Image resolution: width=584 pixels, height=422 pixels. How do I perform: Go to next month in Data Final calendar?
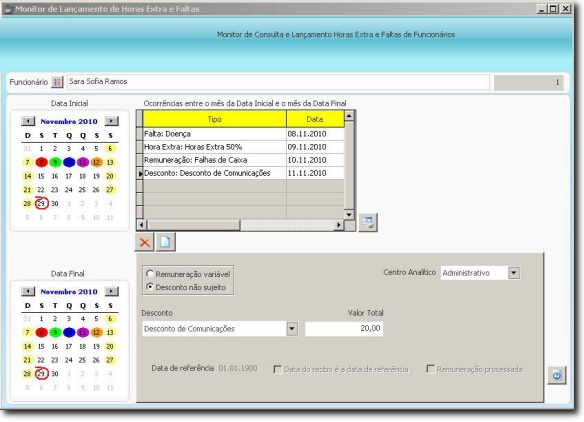[111, 291]
